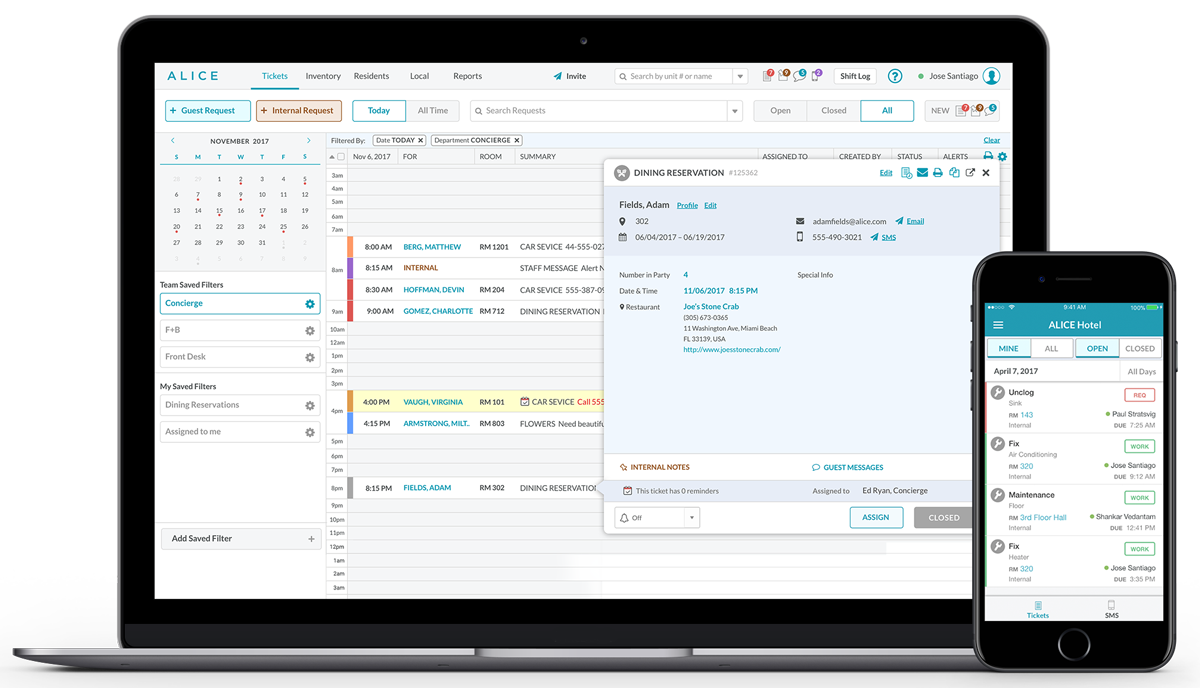Viewport: 1200px width, 688px height.
Task: Open the Local tab
Action: (420, 76)
